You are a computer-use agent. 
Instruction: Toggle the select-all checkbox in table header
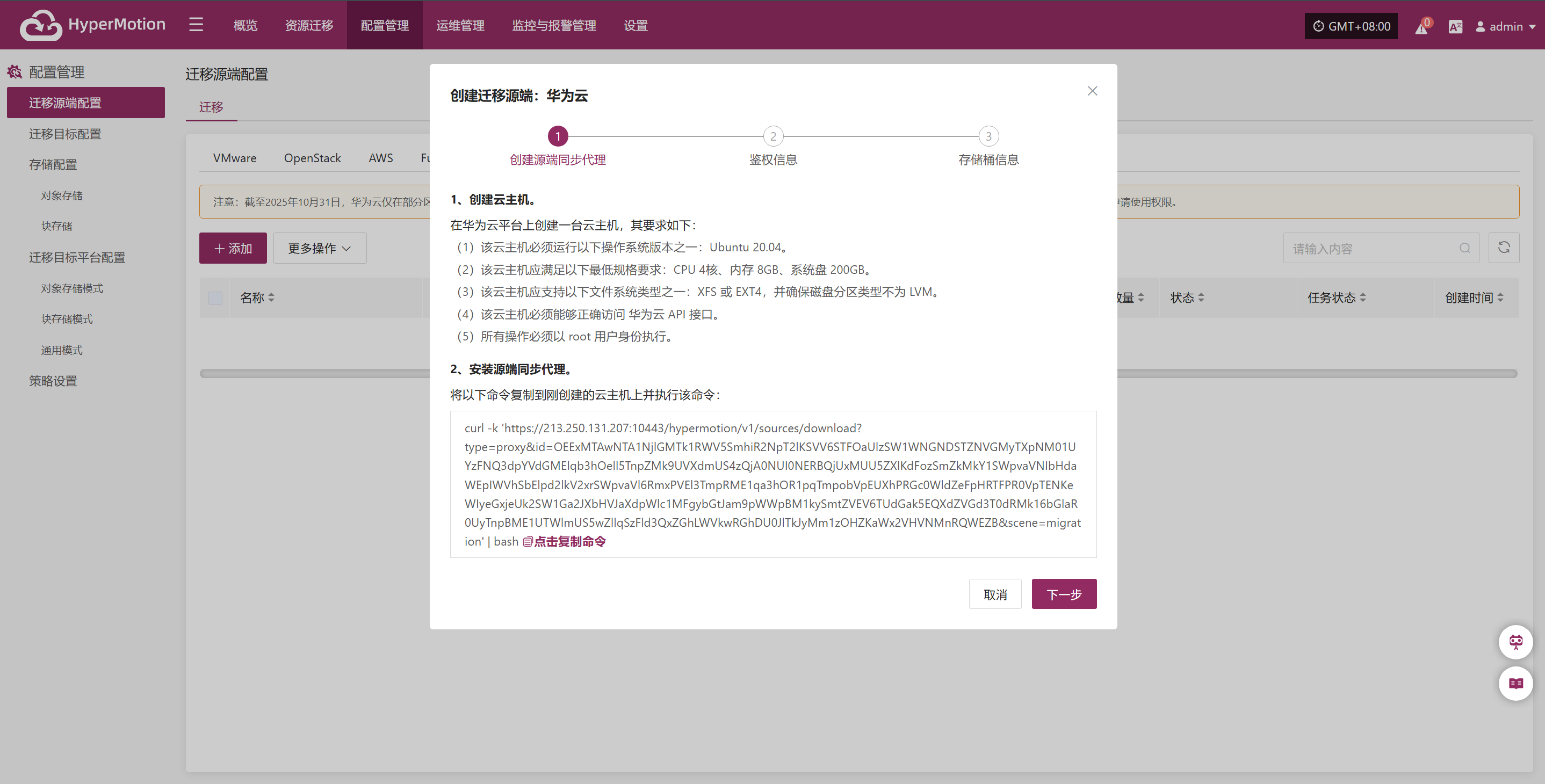pos(215,298)
